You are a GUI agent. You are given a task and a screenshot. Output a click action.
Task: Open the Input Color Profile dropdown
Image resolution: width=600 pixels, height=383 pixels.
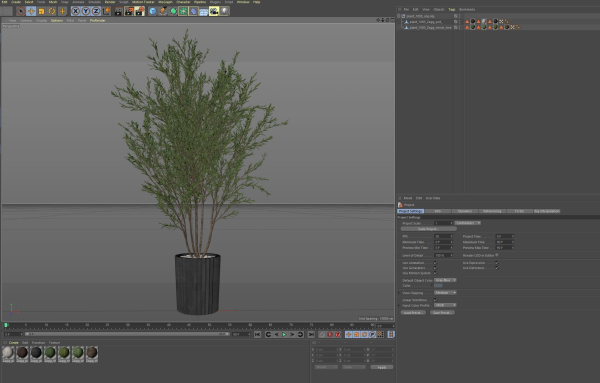pyautogui.click(x=445, y=305)
